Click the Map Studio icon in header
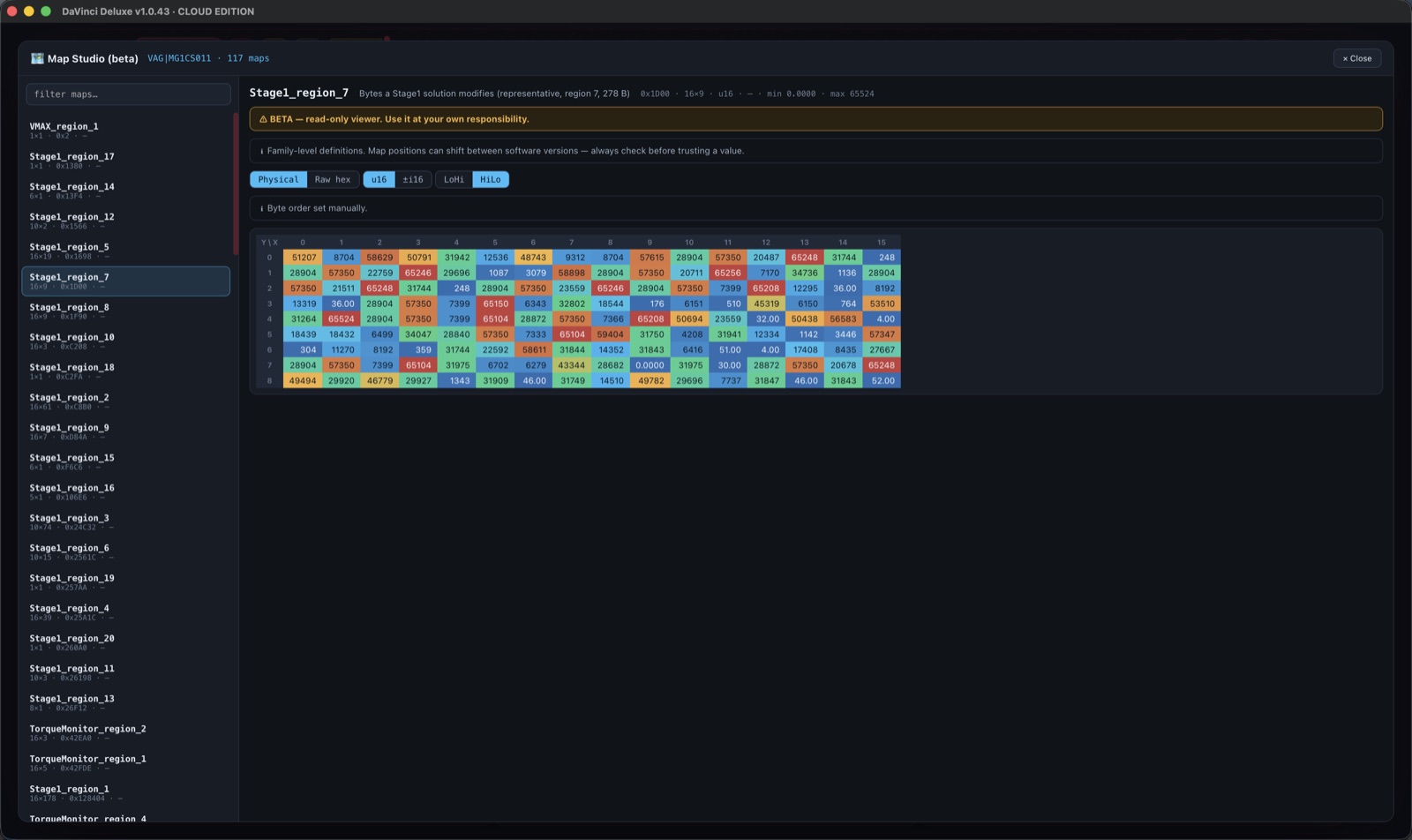 point(37,58)
